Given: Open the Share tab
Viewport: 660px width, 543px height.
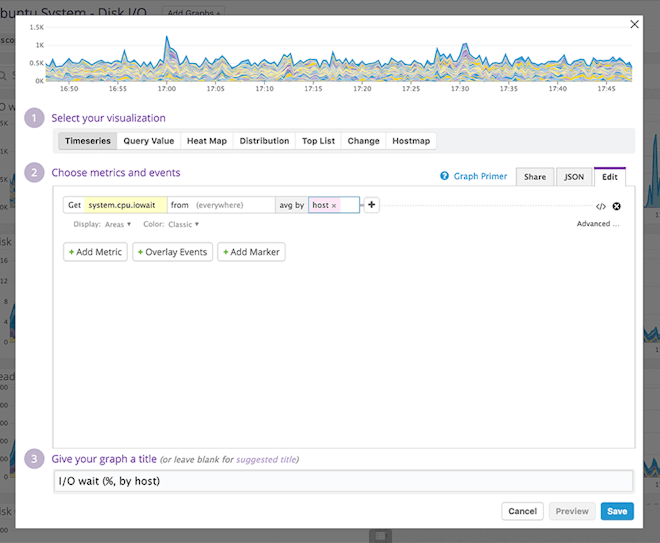Looking at the screenshot, I should click(x=535, y=177).
